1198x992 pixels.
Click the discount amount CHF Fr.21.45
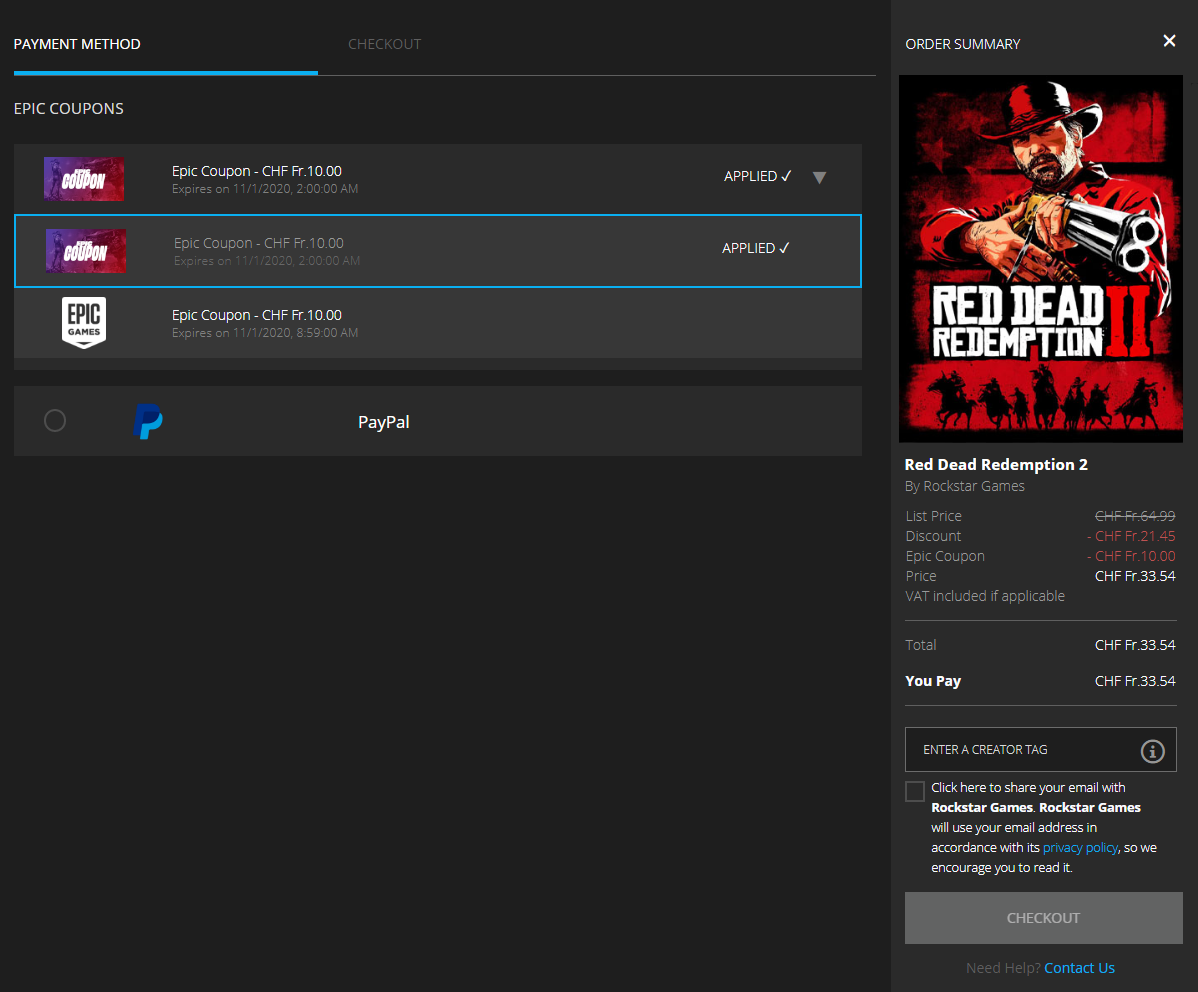click(1131, 536)
